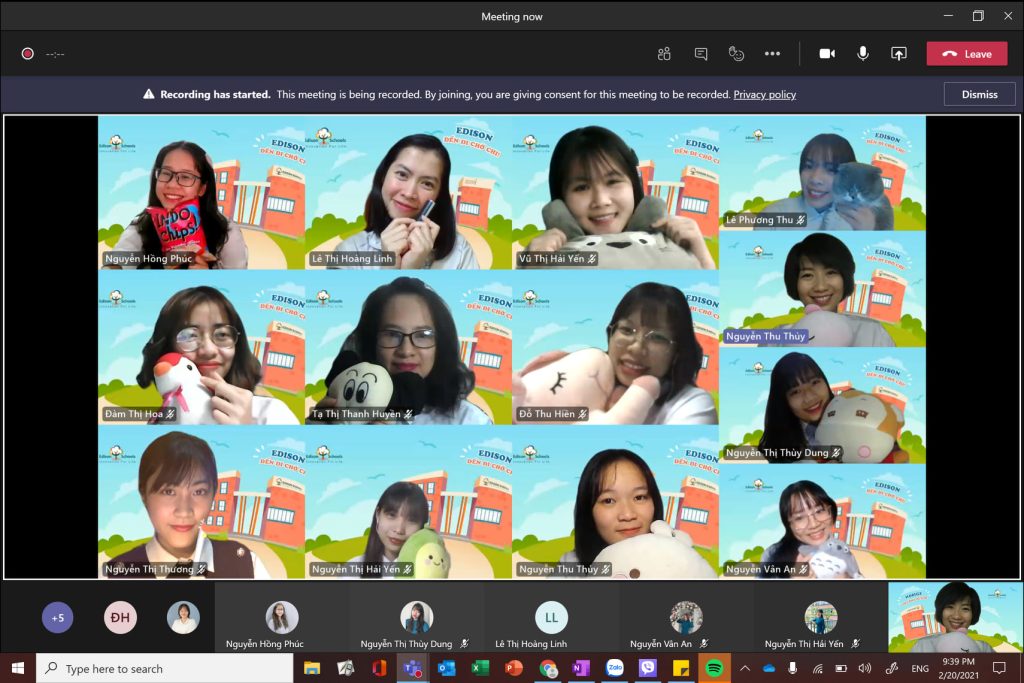Image resolution: width=1024 pixels, height=683 pixels.
Task: Turn the camera off
Action: tap(827, 54)
